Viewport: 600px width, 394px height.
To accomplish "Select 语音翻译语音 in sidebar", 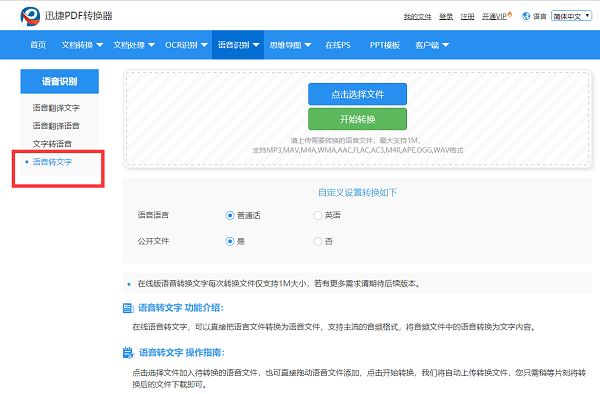I will (x=56, y=126).
